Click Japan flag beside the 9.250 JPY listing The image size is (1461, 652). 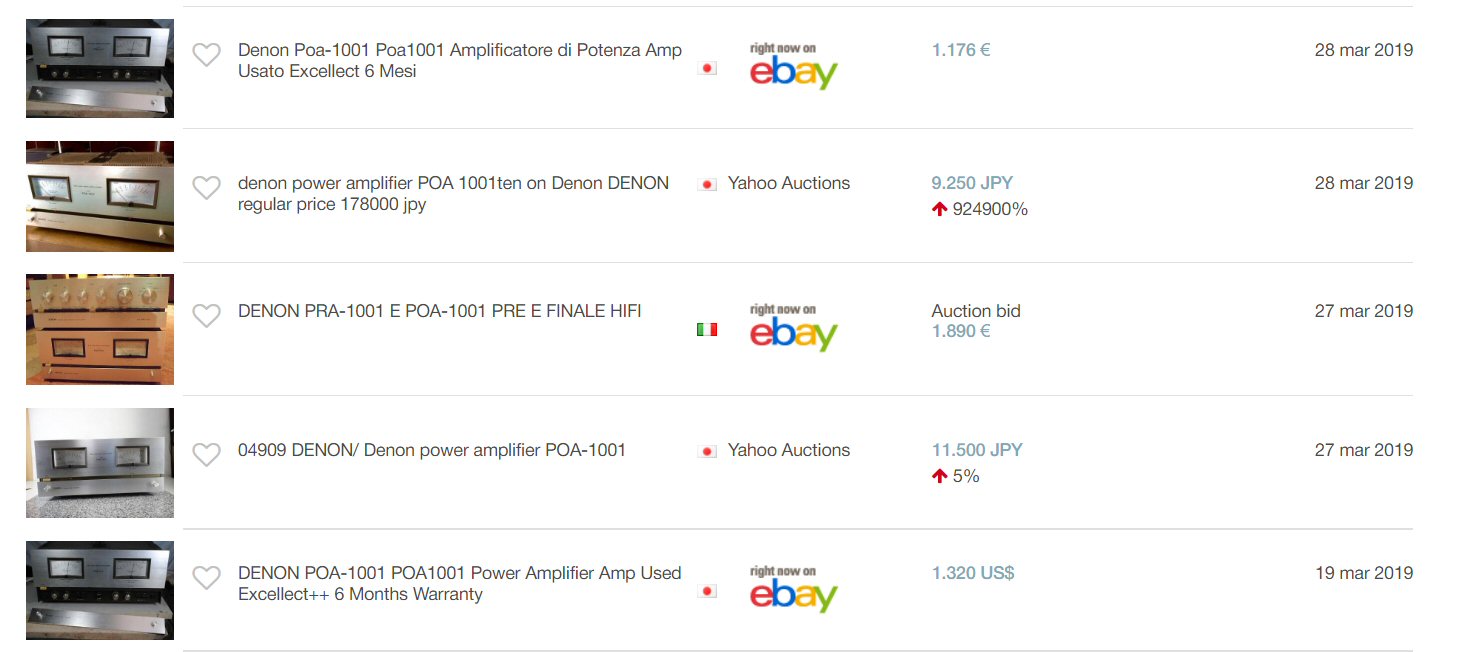point(707,184)
